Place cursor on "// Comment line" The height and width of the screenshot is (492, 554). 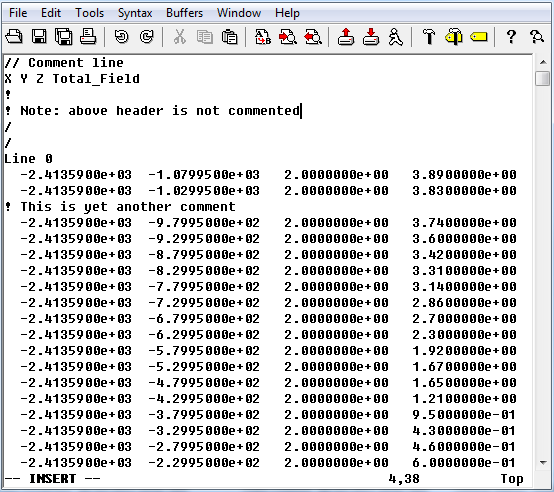pos(64,63)
